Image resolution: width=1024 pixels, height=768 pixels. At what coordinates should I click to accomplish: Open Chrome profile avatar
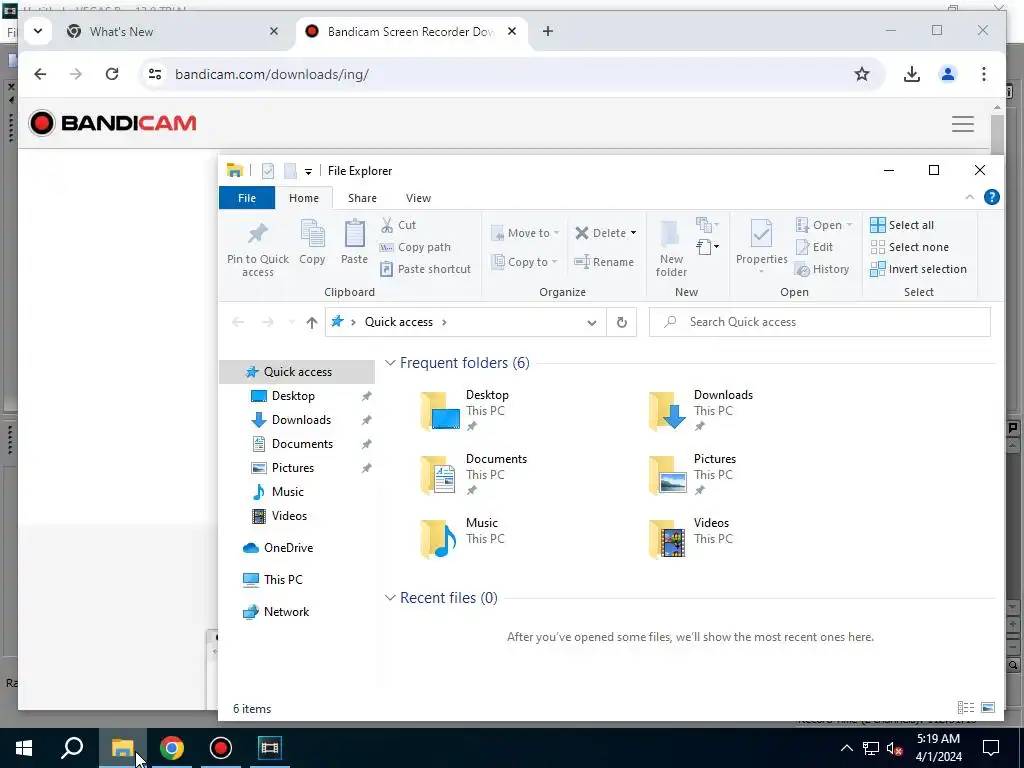tap(948, 74)
